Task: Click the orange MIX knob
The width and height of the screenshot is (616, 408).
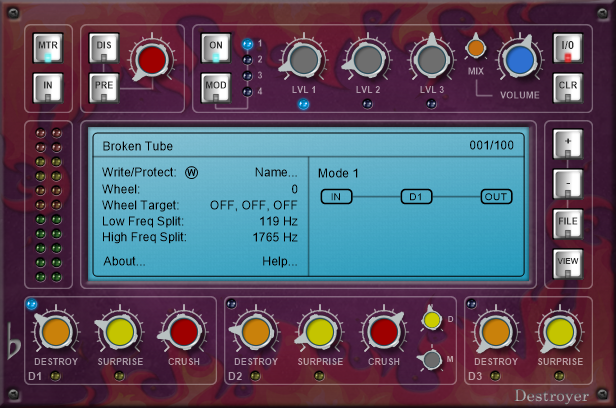Action: click(476, 48)
